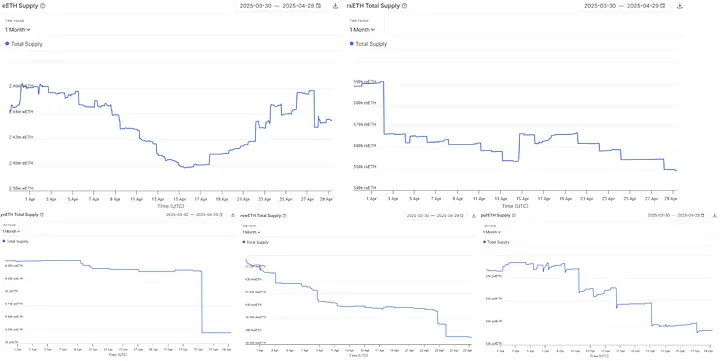
Task: Edit end date 2025-04-29 on rsETH Total Supply
Action: pyautogui.click(x=643, y=6)
